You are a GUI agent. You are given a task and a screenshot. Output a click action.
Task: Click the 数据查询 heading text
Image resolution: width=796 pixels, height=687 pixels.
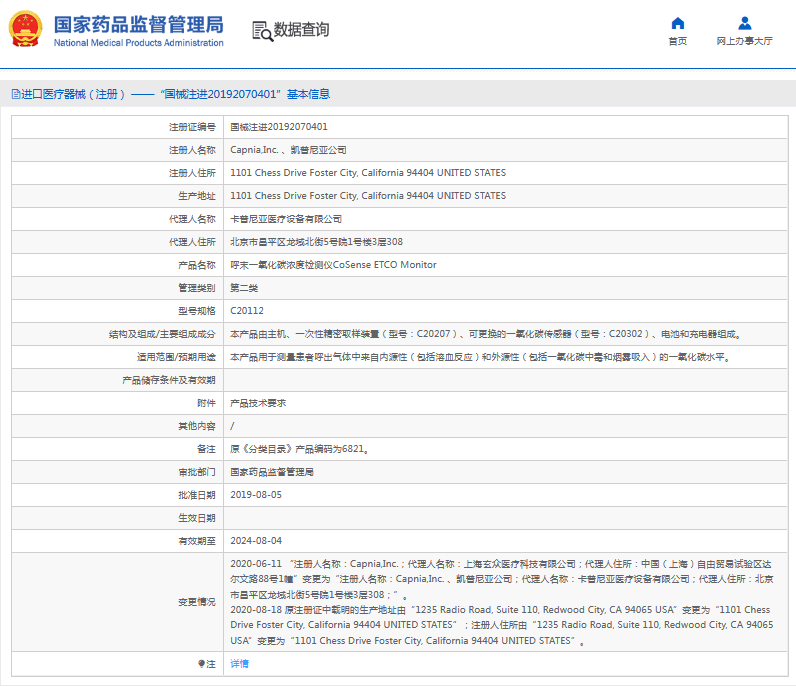coord(301,30)
